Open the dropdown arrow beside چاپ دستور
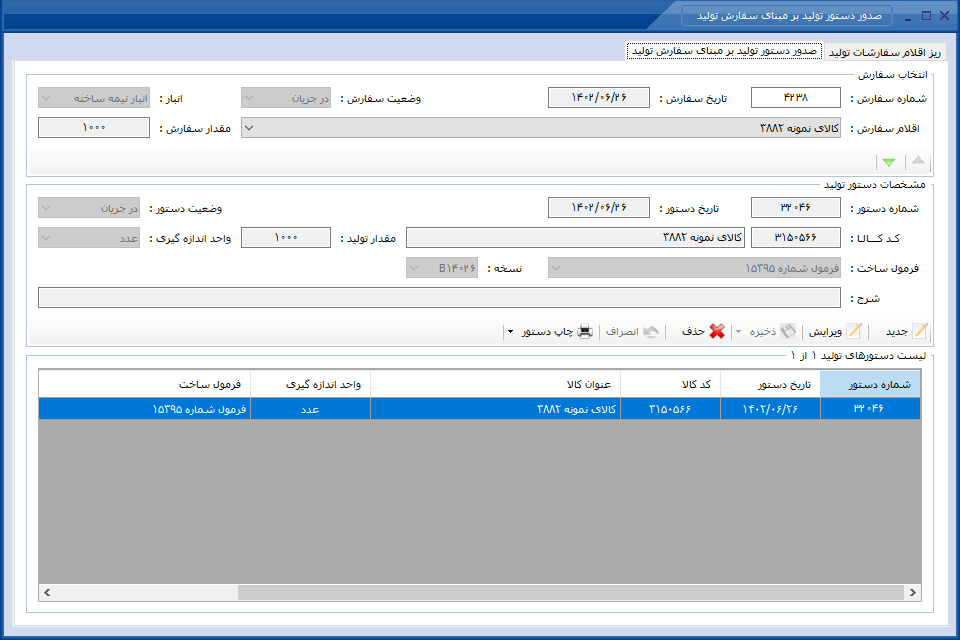The width and height of the screenshot is (960, 640). coord(511,332)
